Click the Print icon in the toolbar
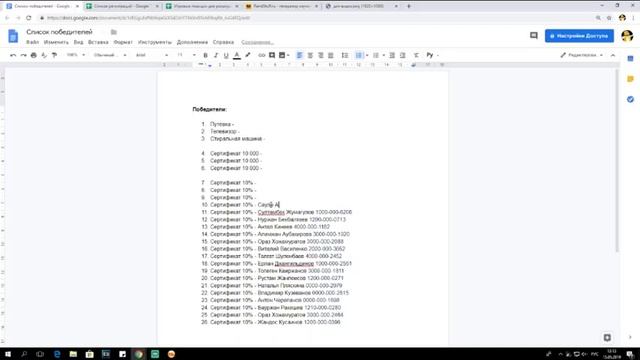The height and width of the screenshot is (360, 640). pos(33,55)
